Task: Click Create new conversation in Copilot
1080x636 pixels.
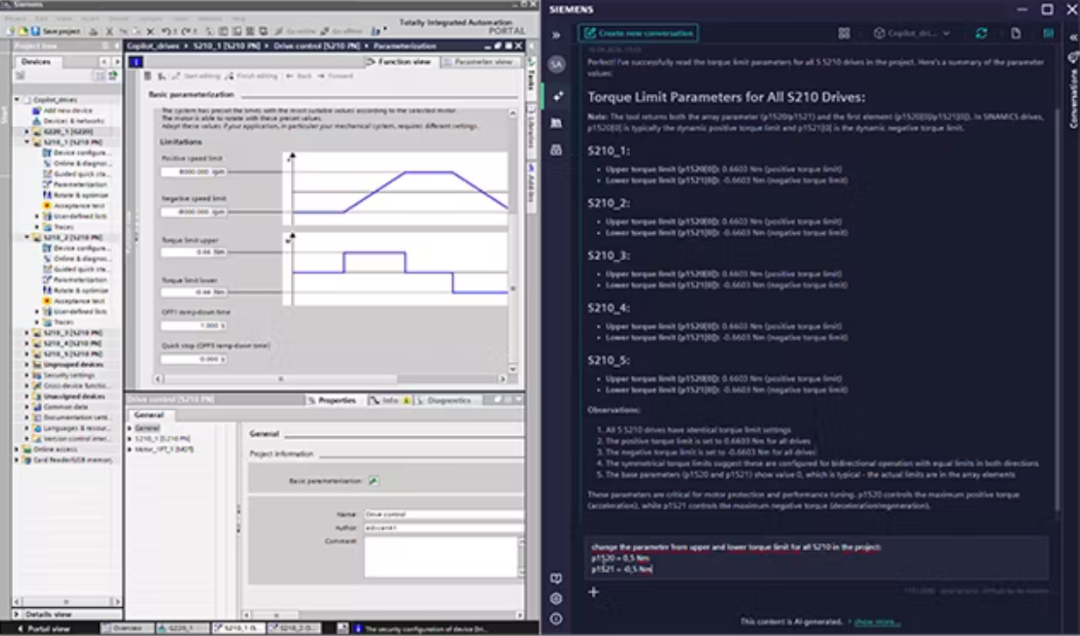Action: click(638, 33)
